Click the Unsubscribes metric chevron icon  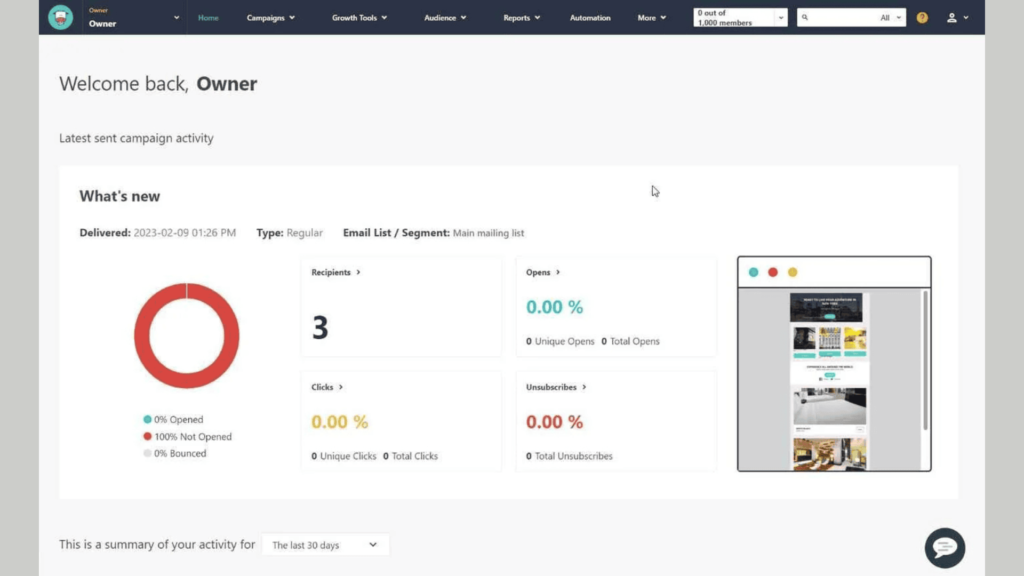[584, 386]
